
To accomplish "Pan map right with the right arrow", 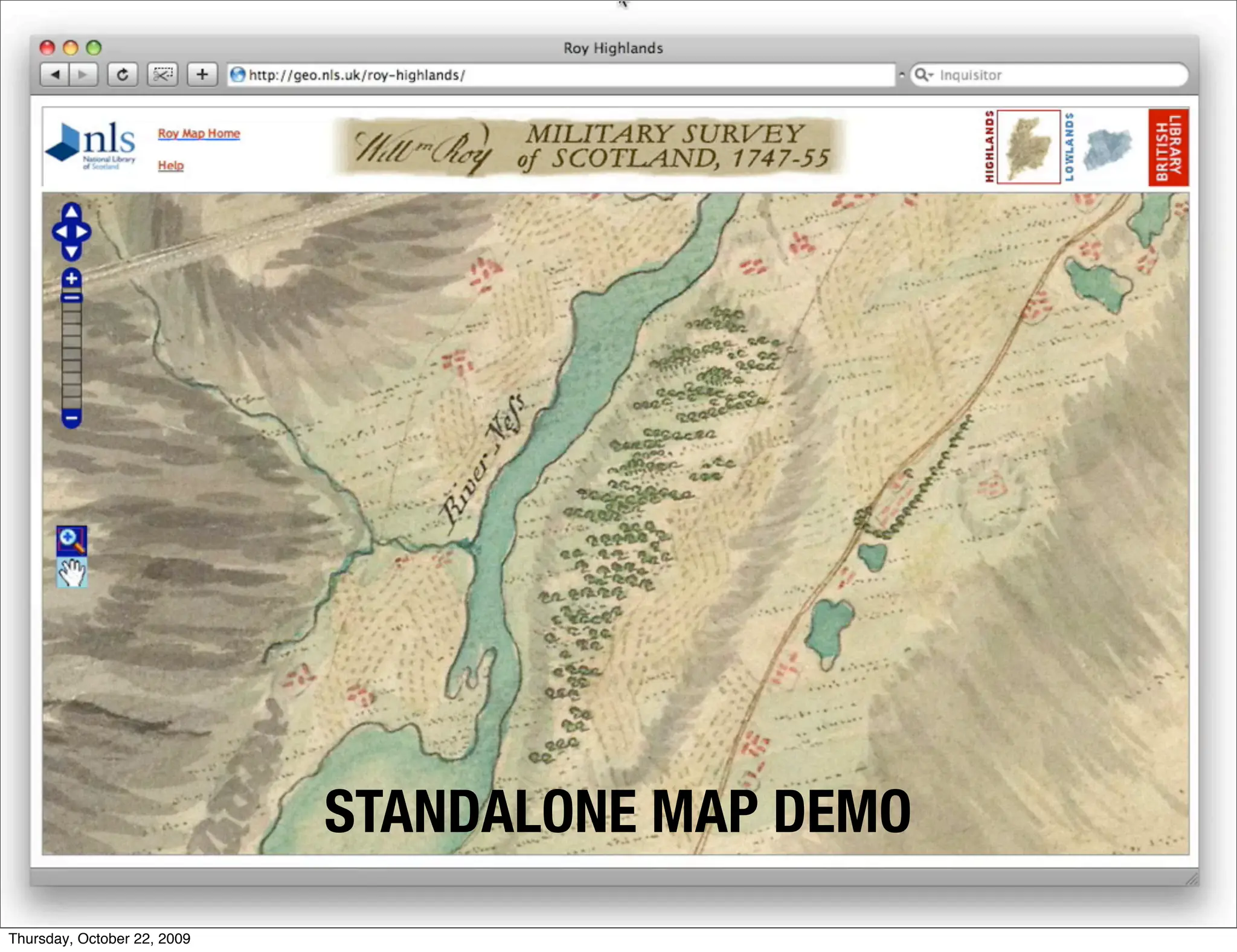I will (x=83, y=232).
